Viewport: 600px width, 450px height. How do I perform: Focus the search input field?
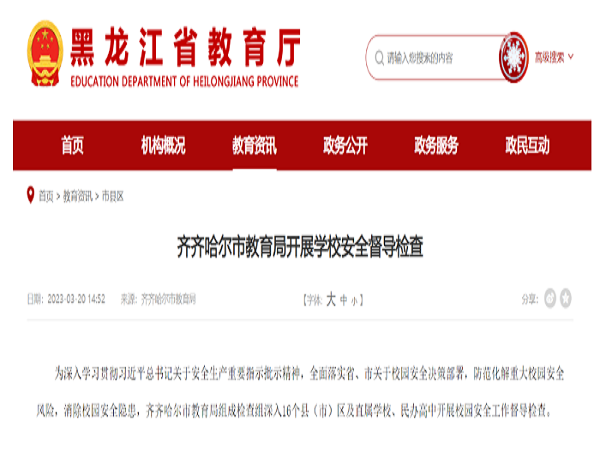pos(438,58)
